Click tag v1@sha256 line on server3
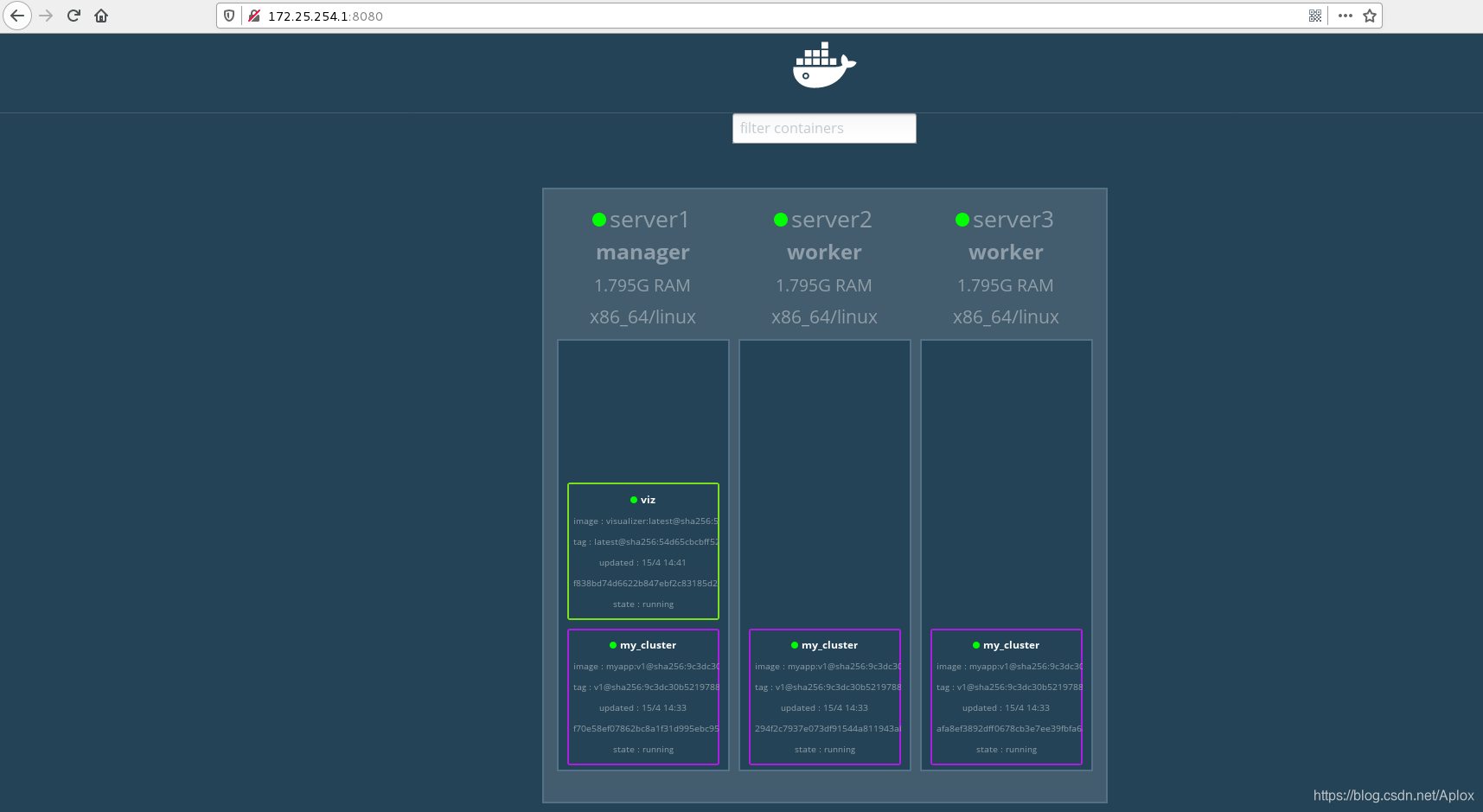Screen dimensions: 1483x812 coord(1008,687)
